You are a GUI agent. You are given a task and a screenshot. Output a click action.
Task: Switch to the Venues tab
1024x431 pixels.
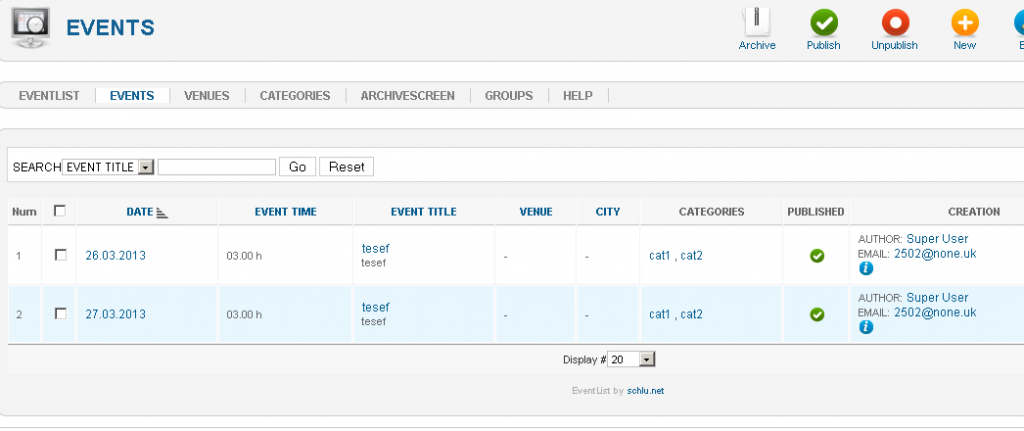point(207,96)
